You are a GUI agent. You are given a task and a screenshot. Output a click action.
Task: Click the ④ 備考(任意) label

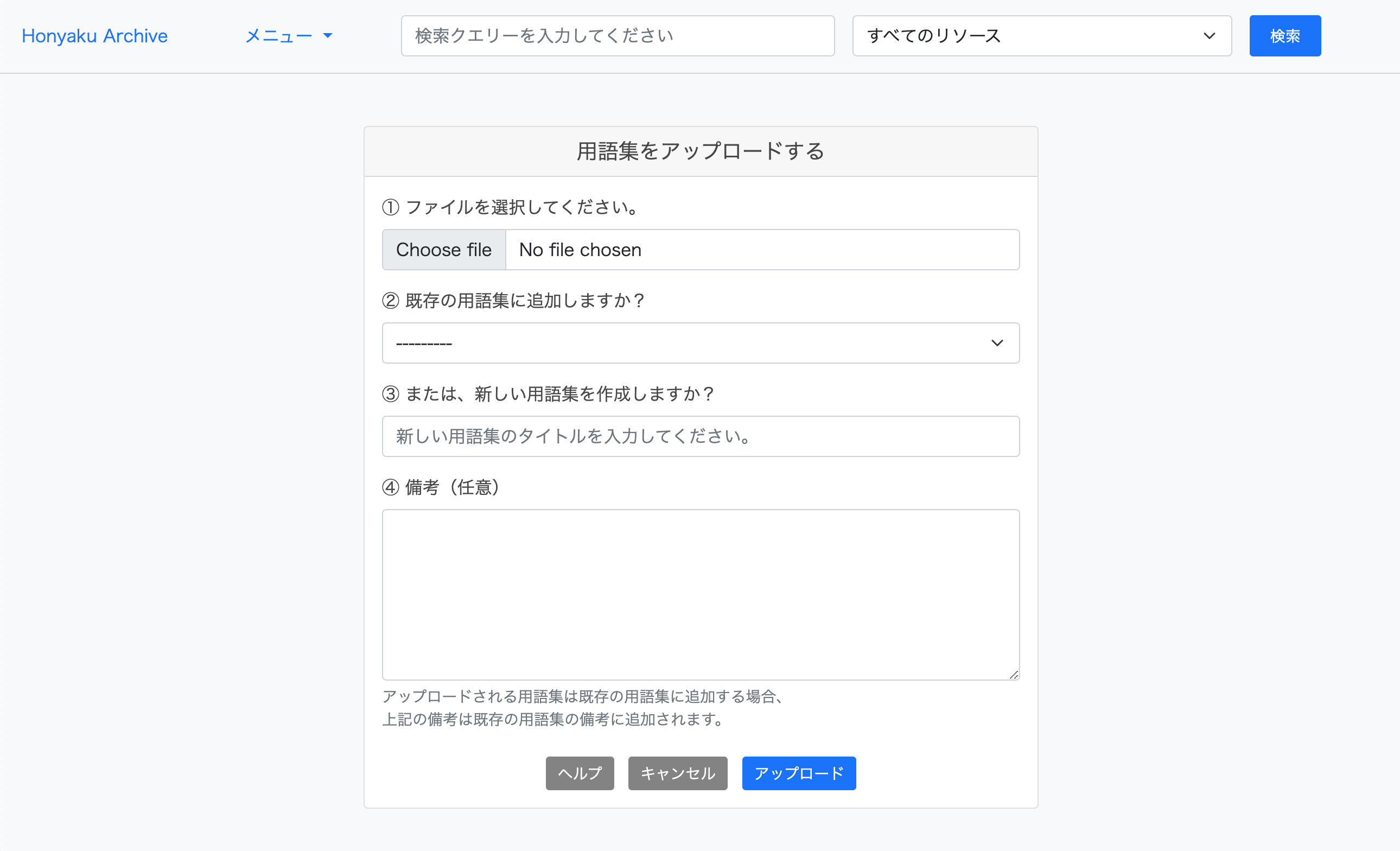point(442,487)
